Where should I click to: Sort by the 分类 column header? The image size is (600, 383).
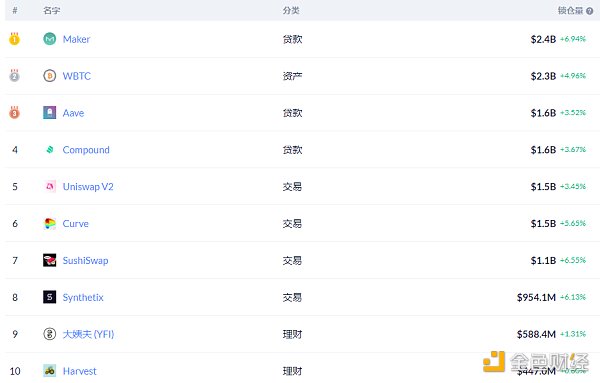point(291,10)
